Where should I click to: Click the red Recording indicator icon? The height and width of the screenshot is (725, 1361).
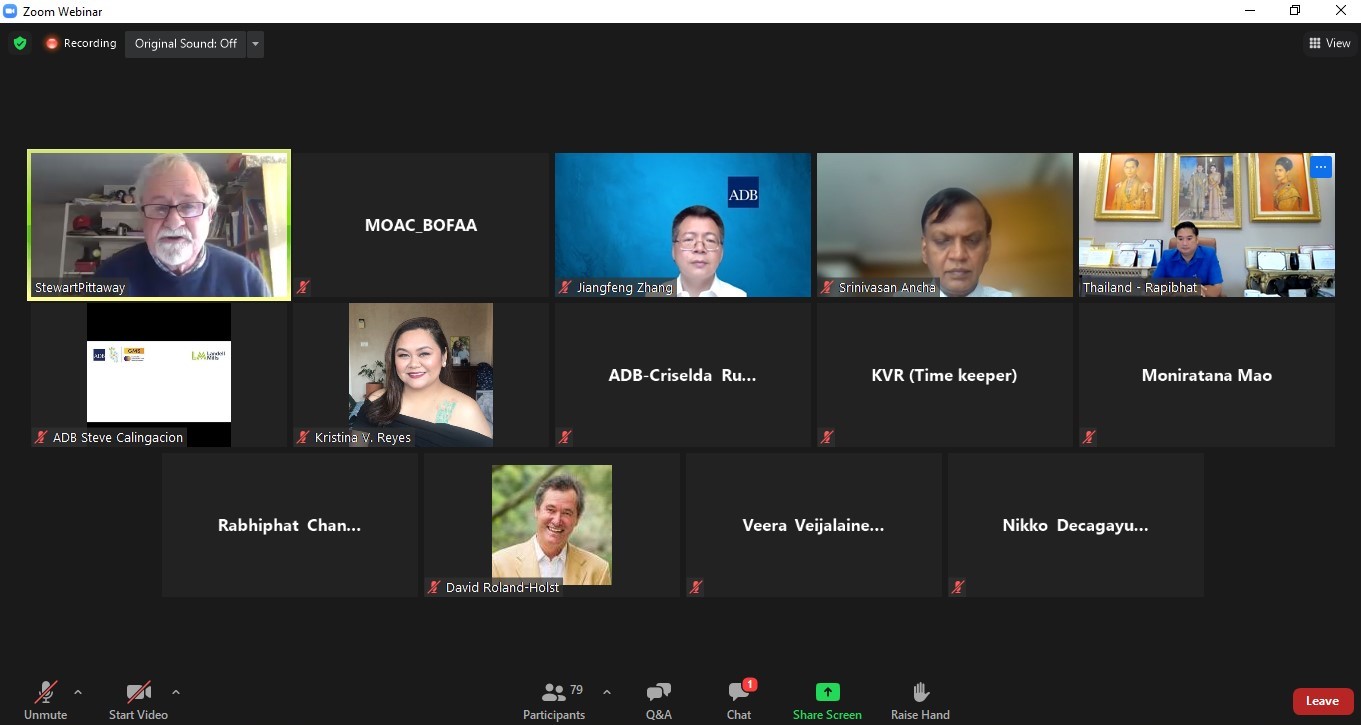click(x=52, y=43)
